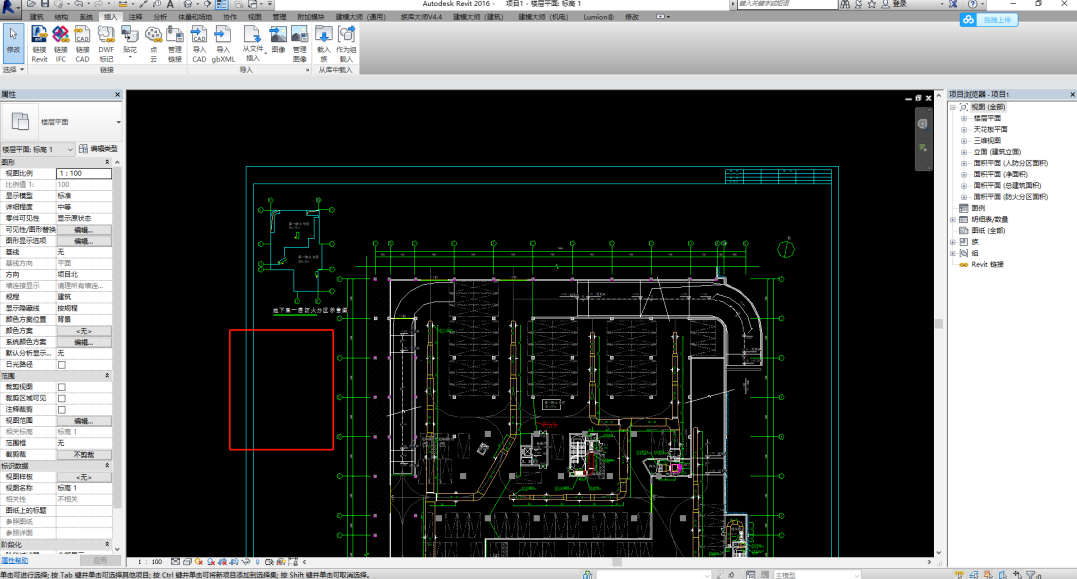Open the Manage (管理) ribbon tab

click(x=279, y=17)
